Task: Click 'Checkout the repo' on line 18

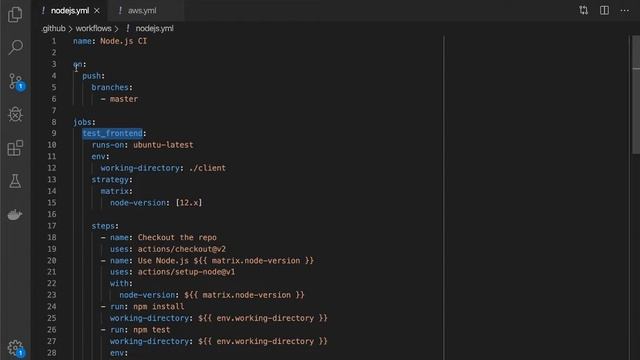Action: [177, 238]
